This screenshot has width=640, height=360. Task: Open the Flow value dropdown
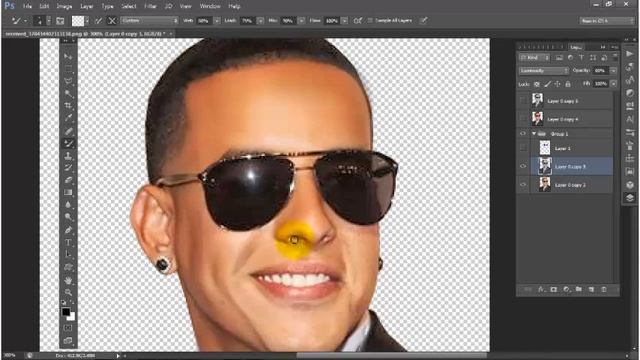(344, 20)
